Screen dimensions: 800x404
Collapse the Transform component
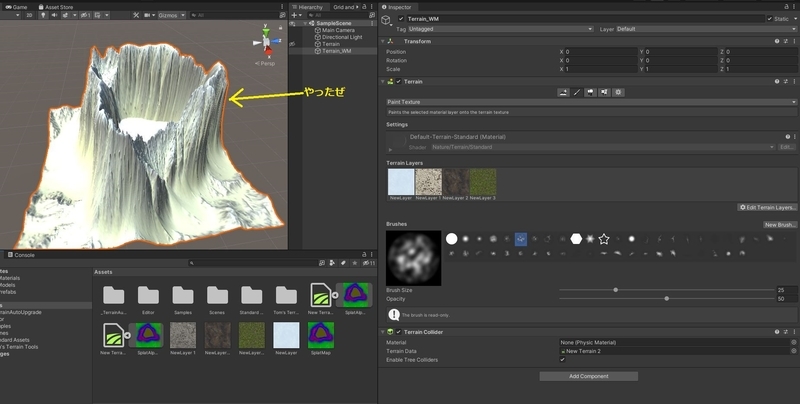(383, 41)
